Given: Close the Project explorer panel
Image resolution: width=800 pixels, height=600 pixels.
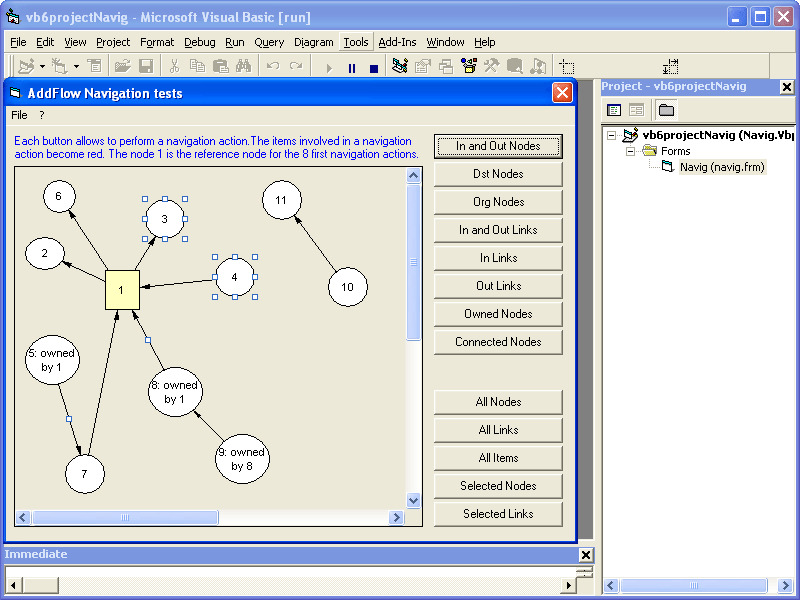Looking at the screenshot, I should [787, 87].
